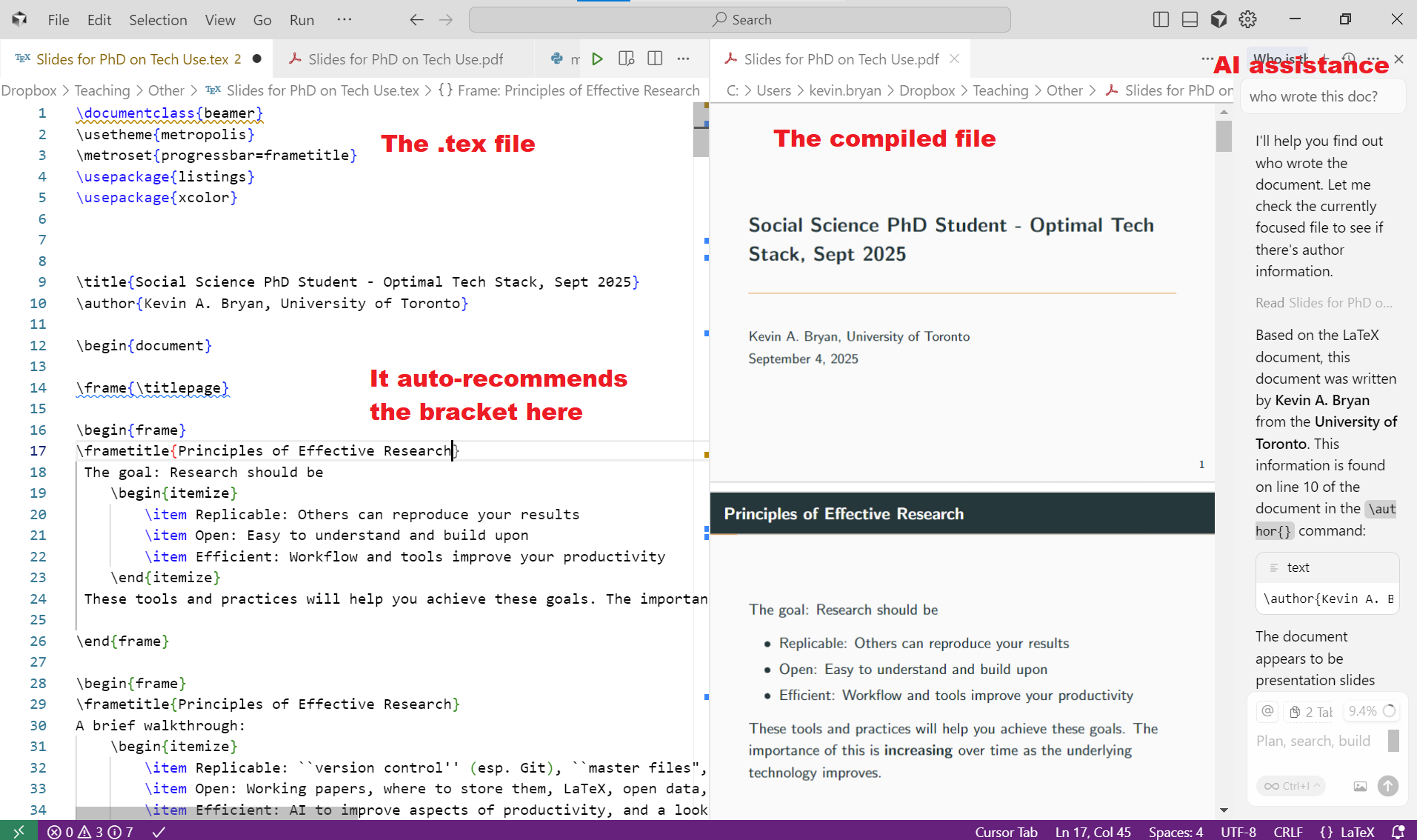The image size is (1417, 840).
Task: Run the build with the green play icon
Action: (597, 59)
